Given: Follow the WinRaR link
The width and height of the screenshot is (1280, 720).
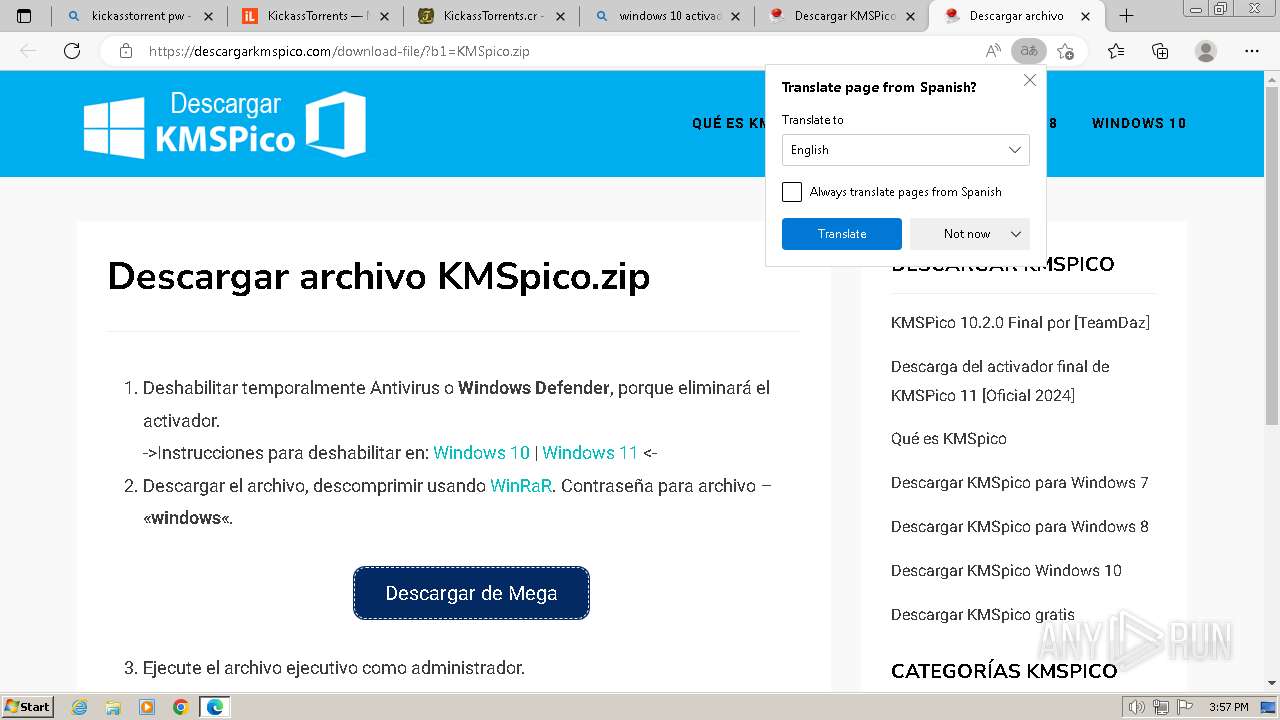Looking at the screenshot, I should point(521,486).
